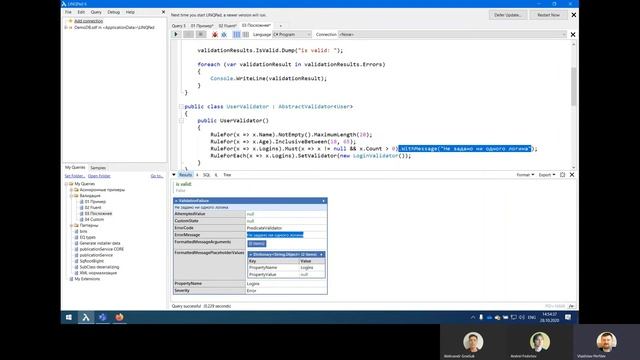The height and width of the screenshot is (360, 640).
Task: Click the lambda results tab symbol
Action: (x=197, y=175)
